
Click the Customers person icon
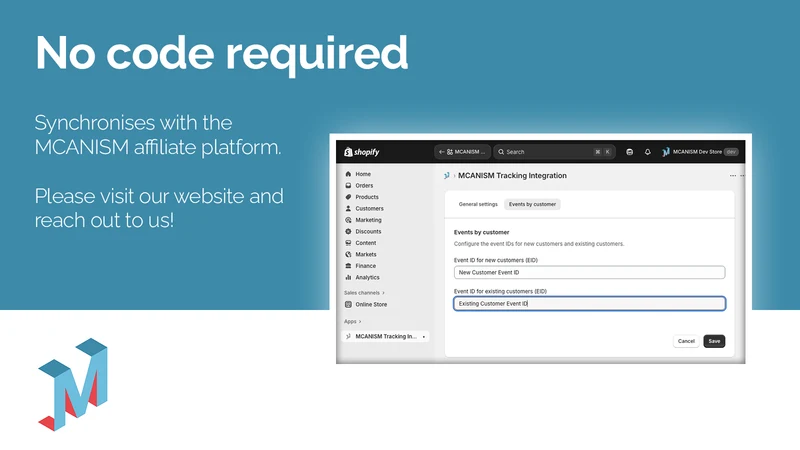pyautogui.click(x=348, y=209)
